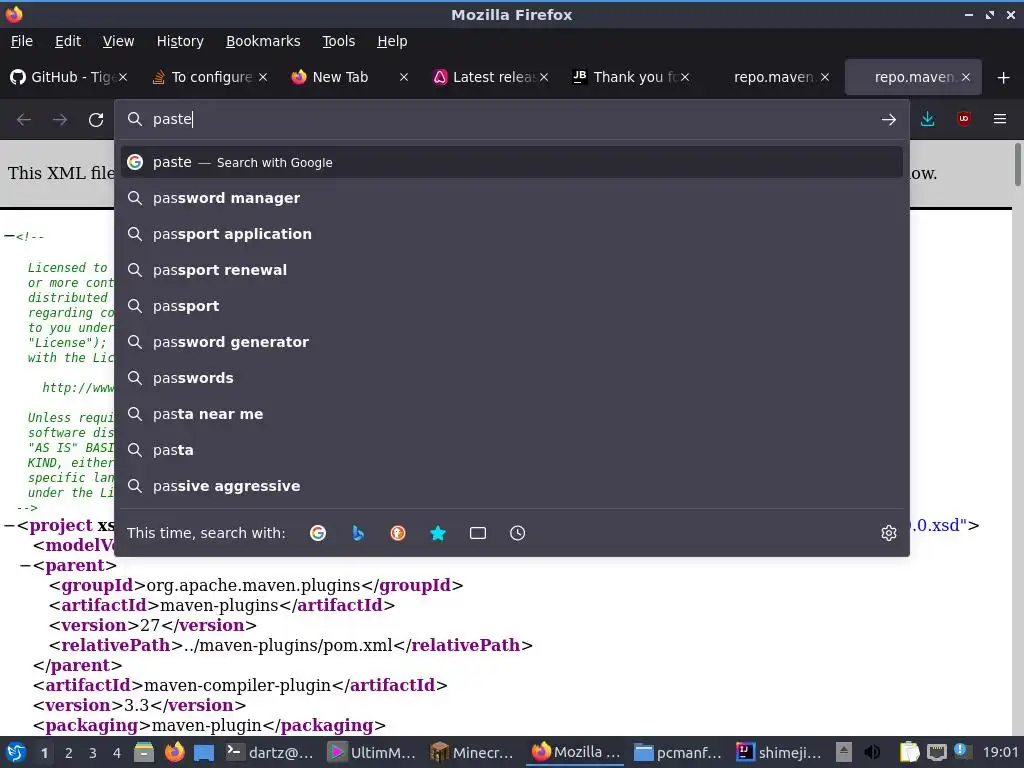
Task: Launch Firefox from taskbar launcher
Action: 174,752
